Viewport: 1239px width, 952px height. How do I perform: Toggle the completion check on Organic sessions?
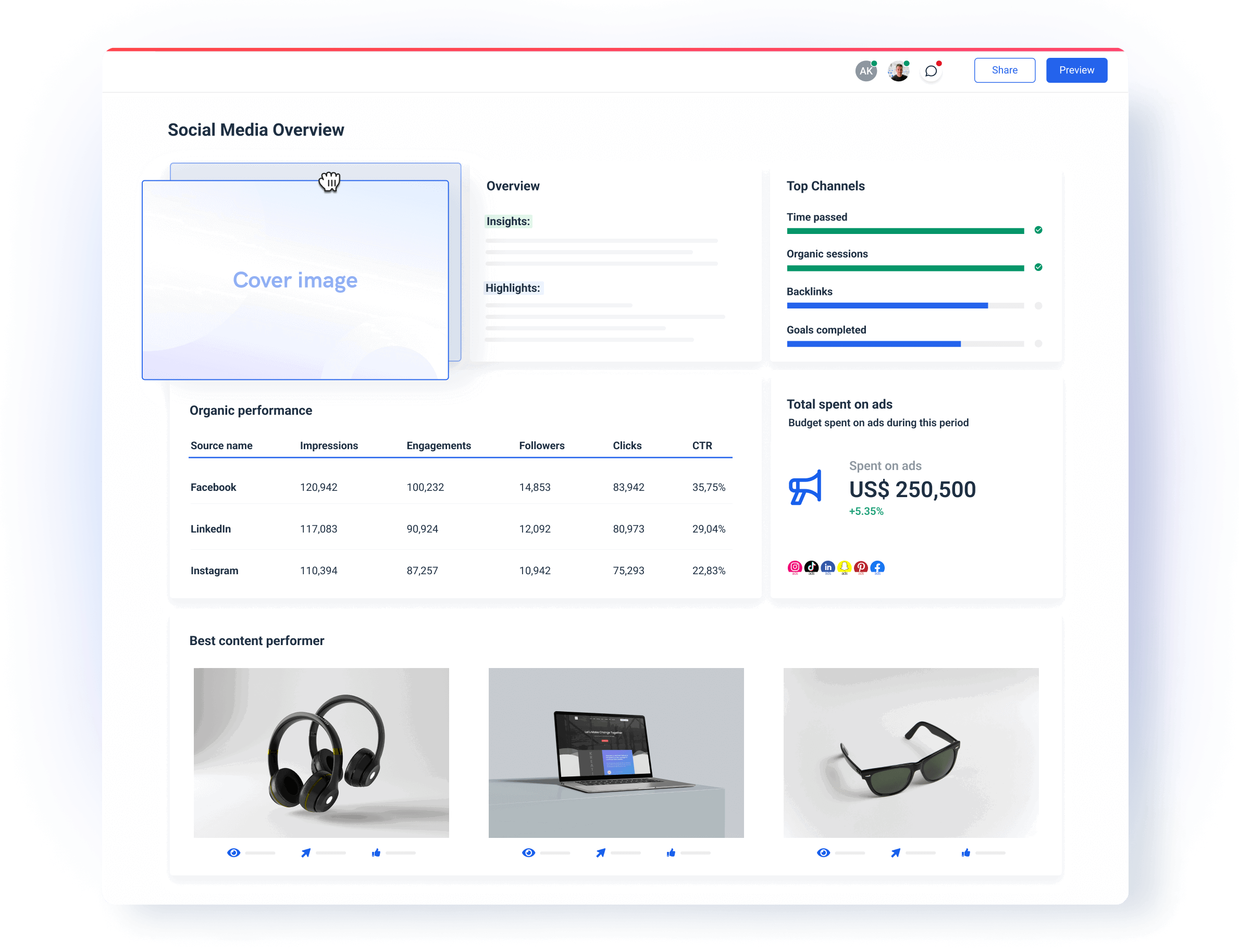tap(1038, 267)
